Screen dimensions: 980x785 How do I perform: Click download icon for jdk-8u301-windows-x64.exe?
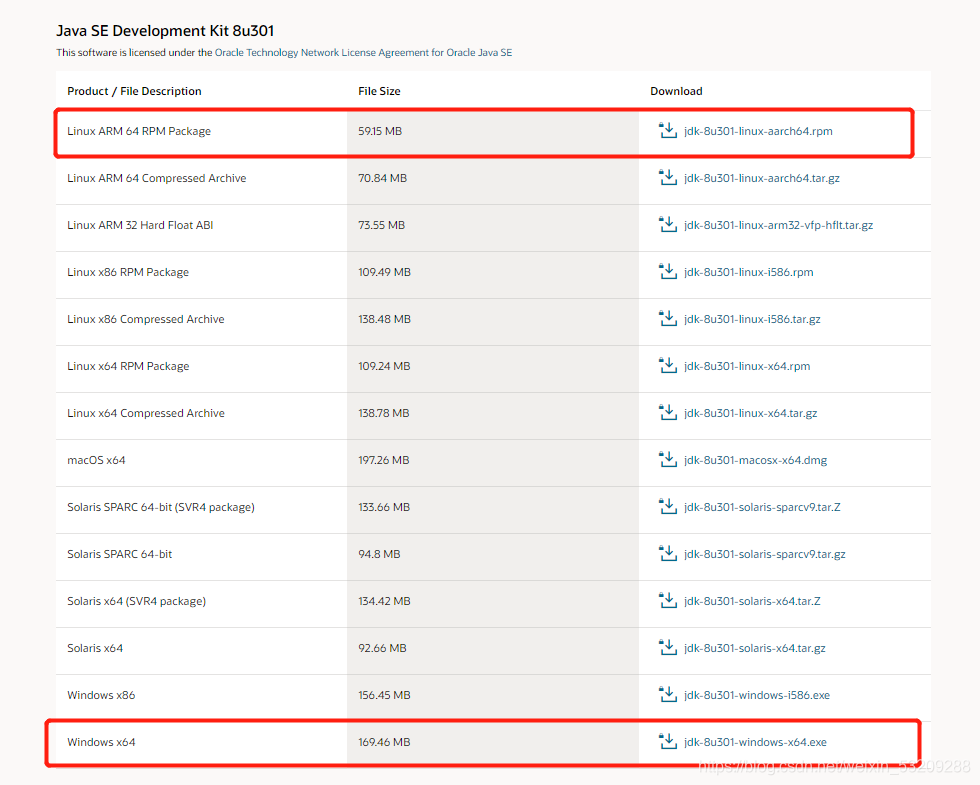[x=668, y=741]
